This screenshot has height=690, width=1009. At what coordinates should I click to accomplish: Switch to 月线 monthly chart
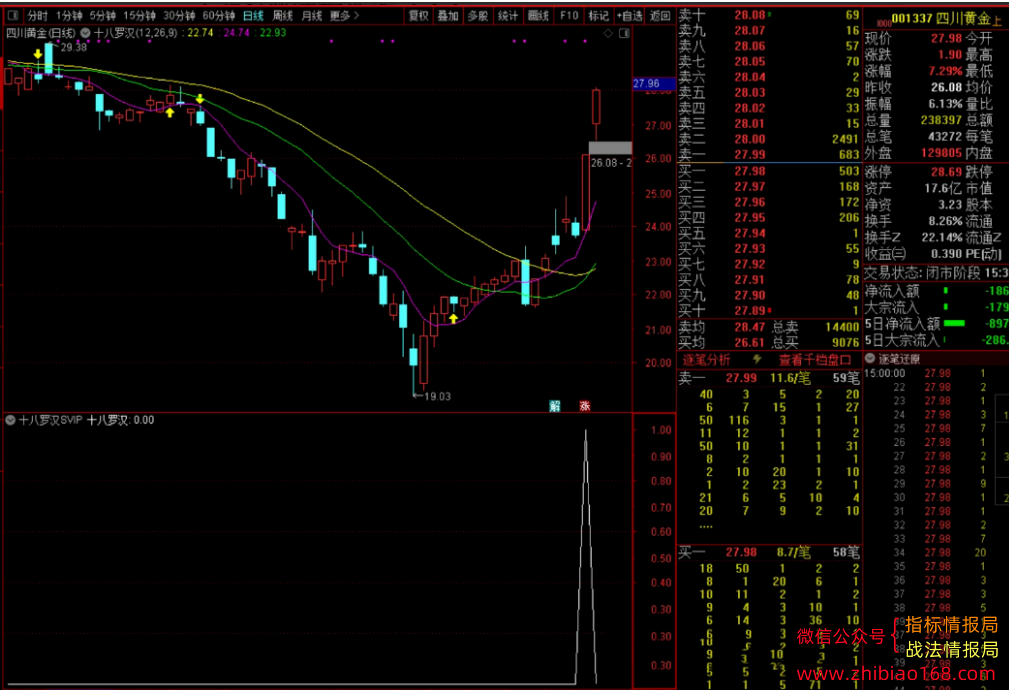(311, 15)
